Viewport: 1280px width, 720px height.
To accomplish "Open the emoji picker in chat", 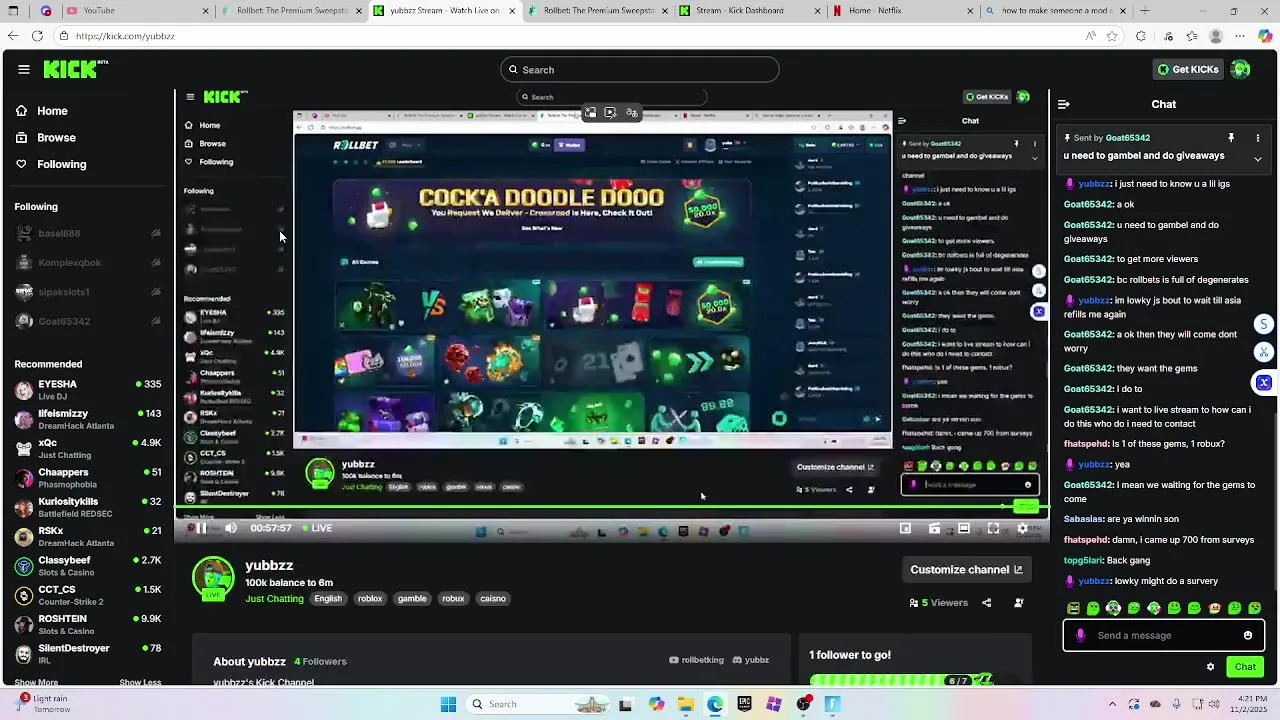I will tap(1248, 635).
